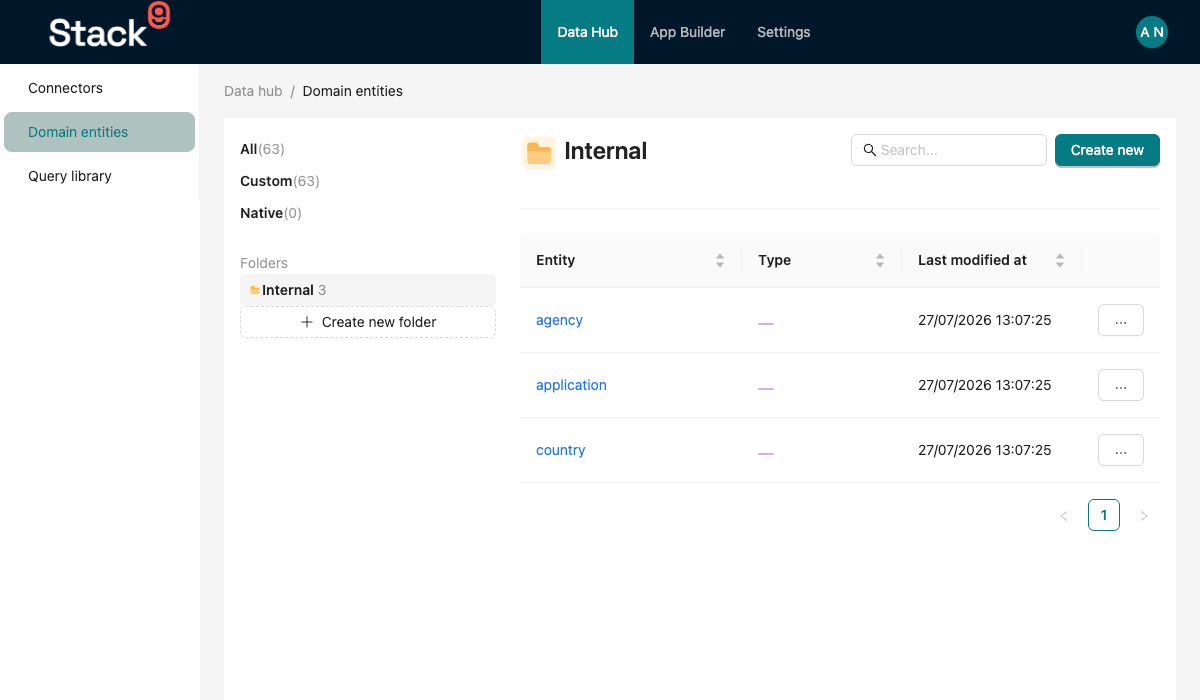Screen dimensions: 1200x700
Task: Open the Settings tab
Action: (x=784, y=32)
